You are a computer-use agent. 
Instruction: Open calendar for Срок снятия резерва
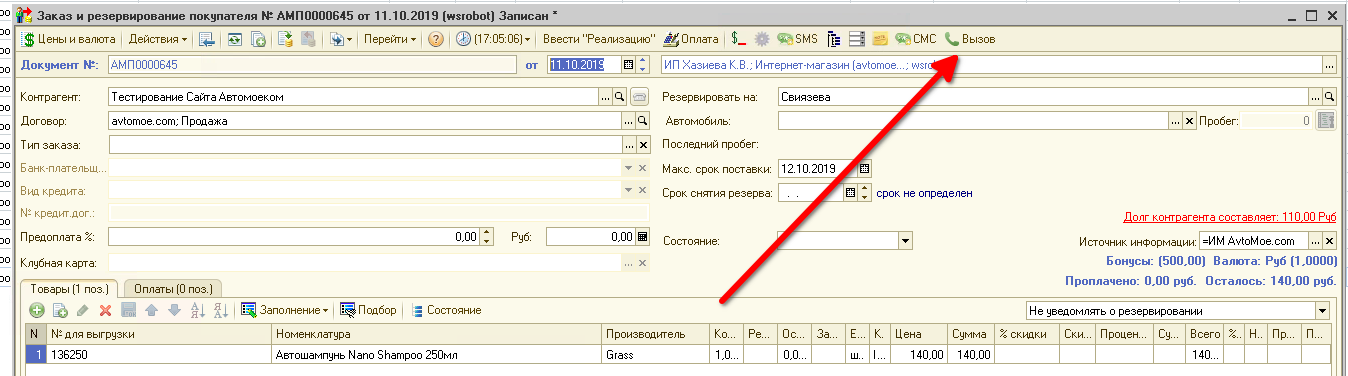click(x=851, y=193)
